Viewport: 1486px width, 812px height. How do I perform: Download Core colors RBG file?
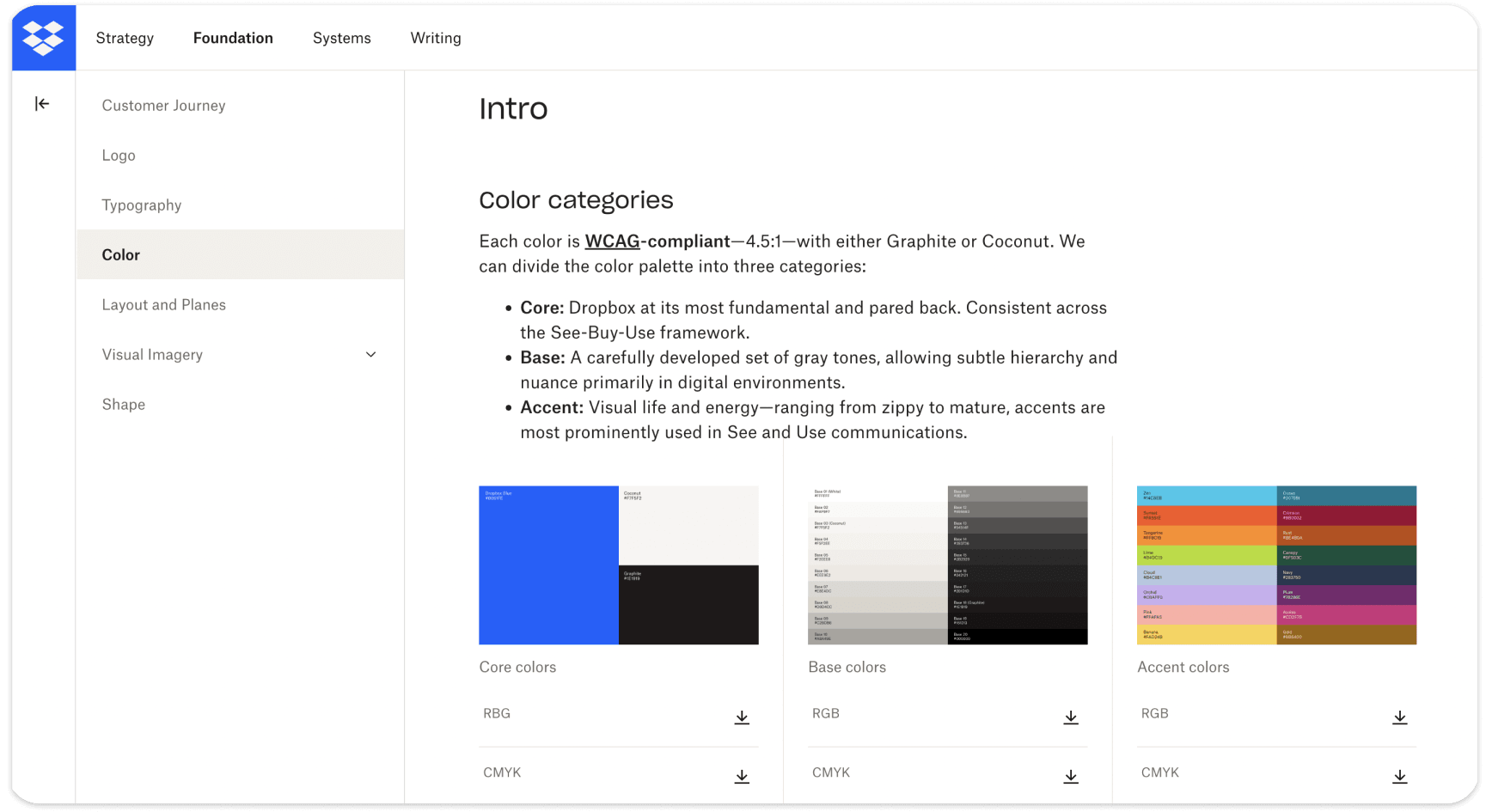[x=742, y=717]
